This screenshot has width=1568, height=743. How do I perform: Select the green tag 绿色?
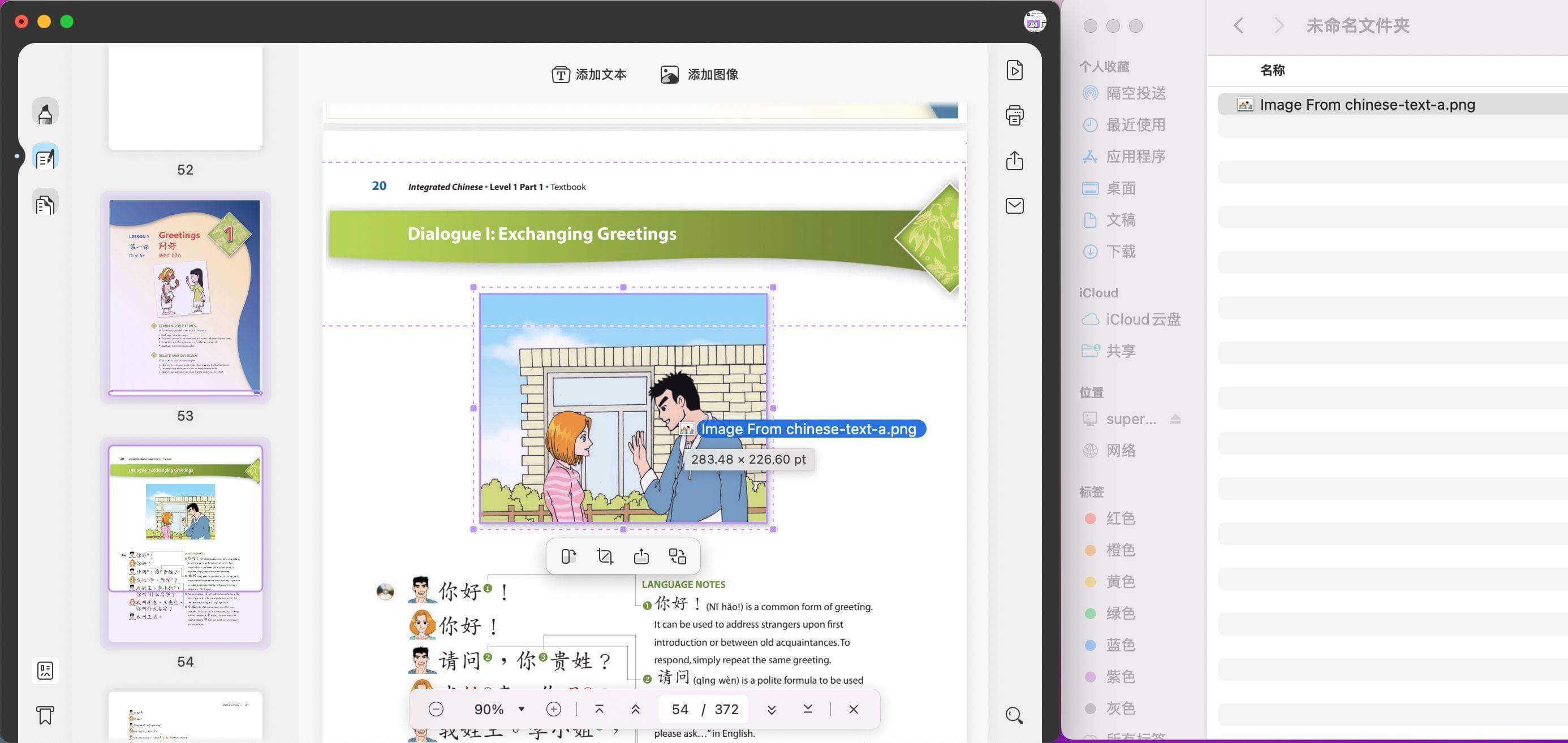(x=1111, y=614)
